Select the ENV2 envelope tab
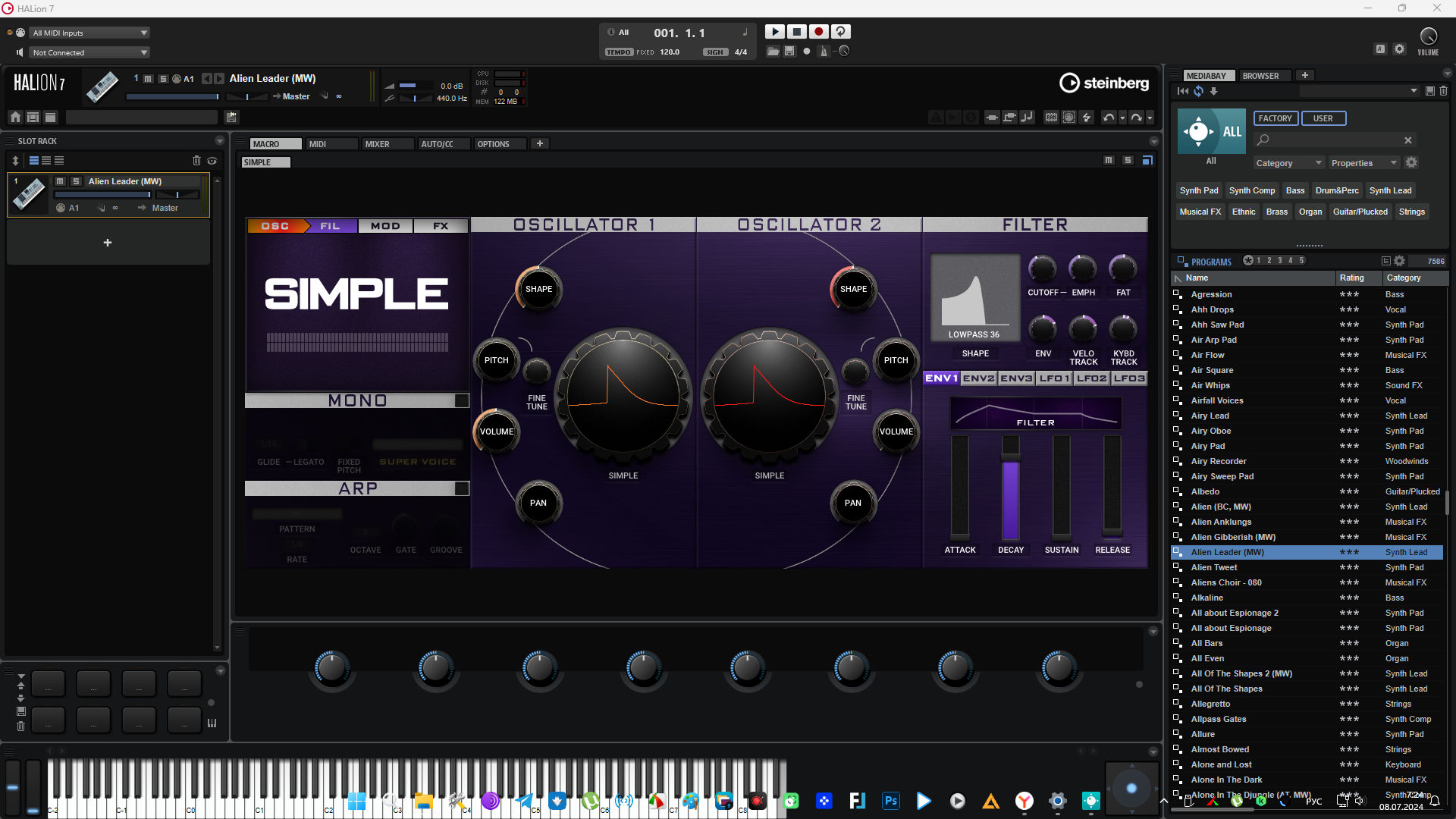 pyautogui.click(x=979, y=378)
